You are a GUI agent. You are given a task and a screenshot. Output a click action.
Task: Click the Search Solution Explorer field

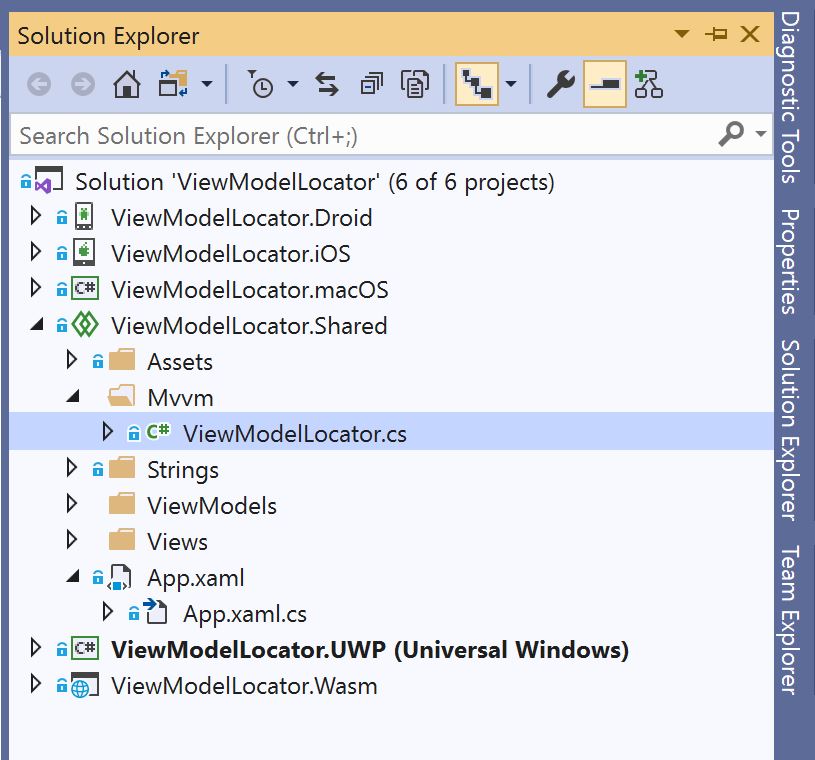pyautogui.click(x=364, y=136)
